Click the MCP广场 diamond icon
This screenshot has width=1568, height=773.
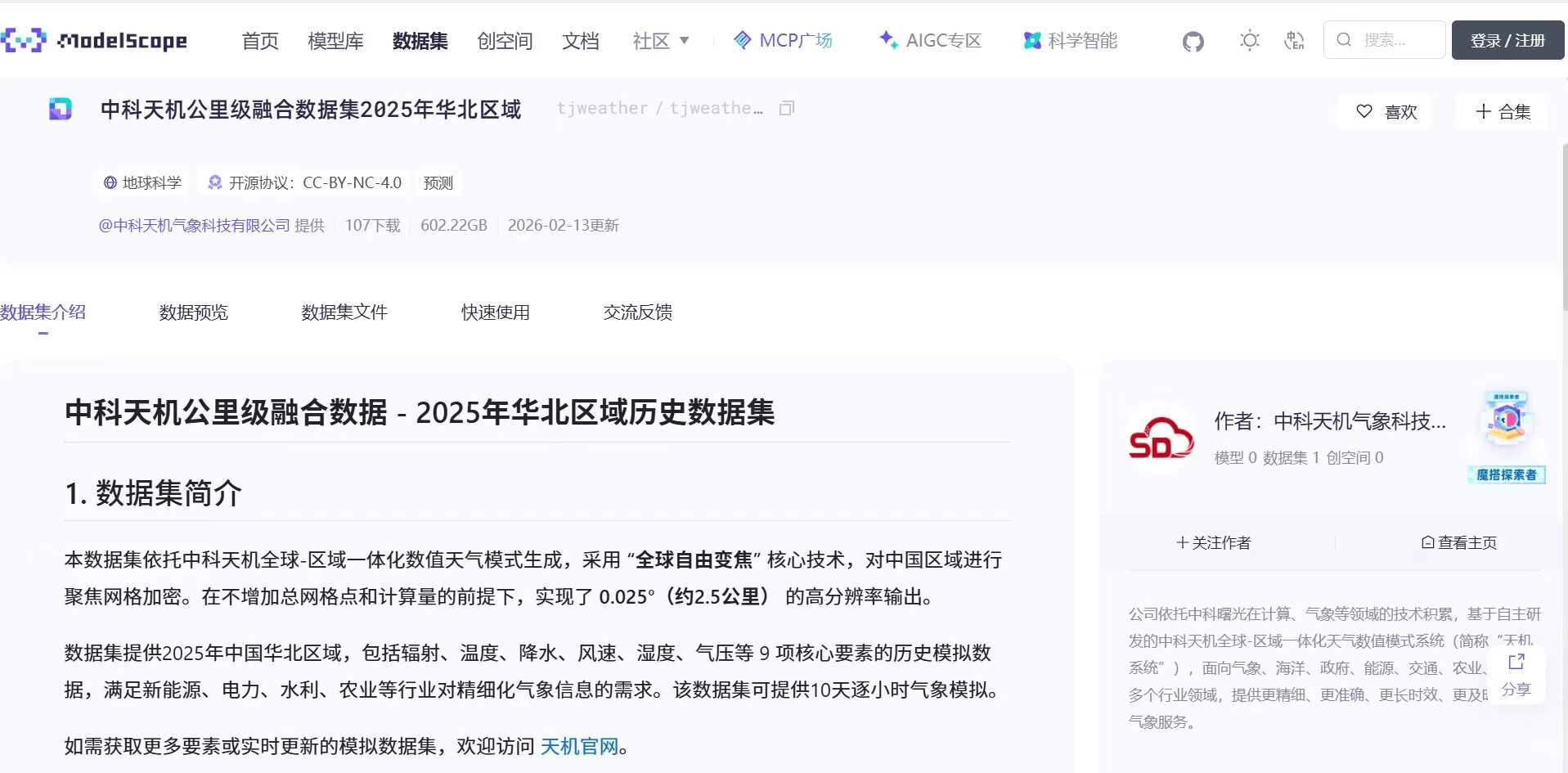coord(742,40)
